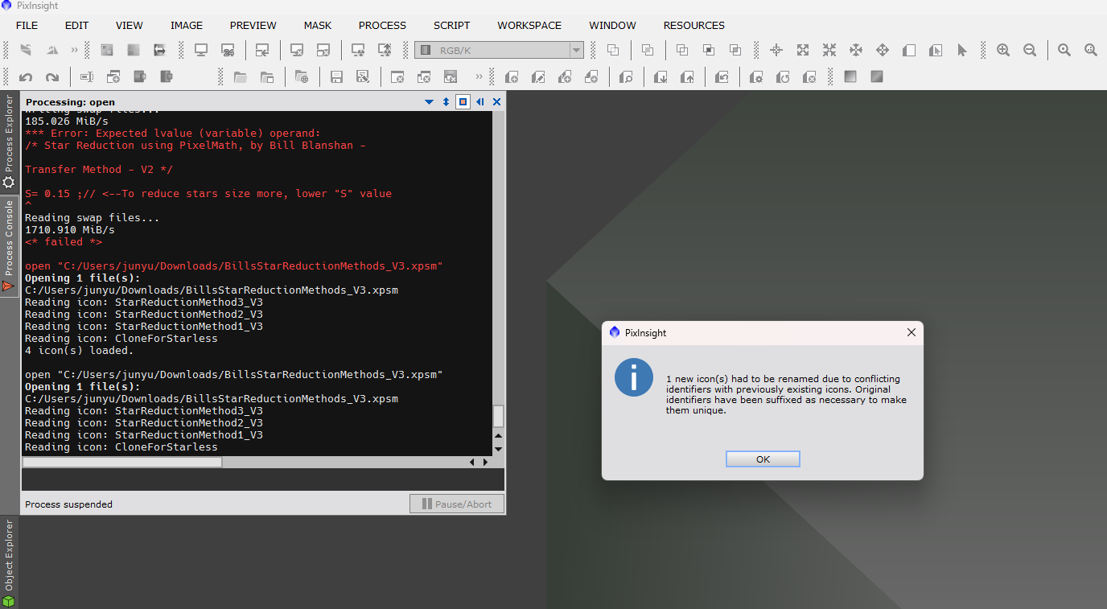Click the Redo arrow in the toolbar
The height and width of the screenshot is (609, 1107).
(52, 77)
